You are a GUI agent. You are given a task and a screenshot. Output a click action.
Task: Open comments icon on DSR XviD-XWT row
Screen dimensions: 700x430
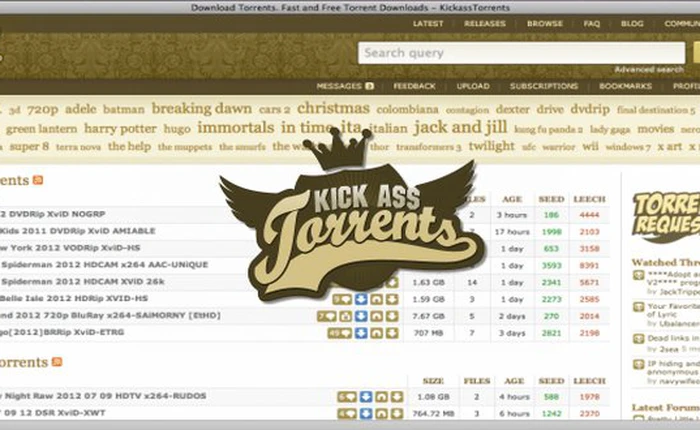point(347,413)
